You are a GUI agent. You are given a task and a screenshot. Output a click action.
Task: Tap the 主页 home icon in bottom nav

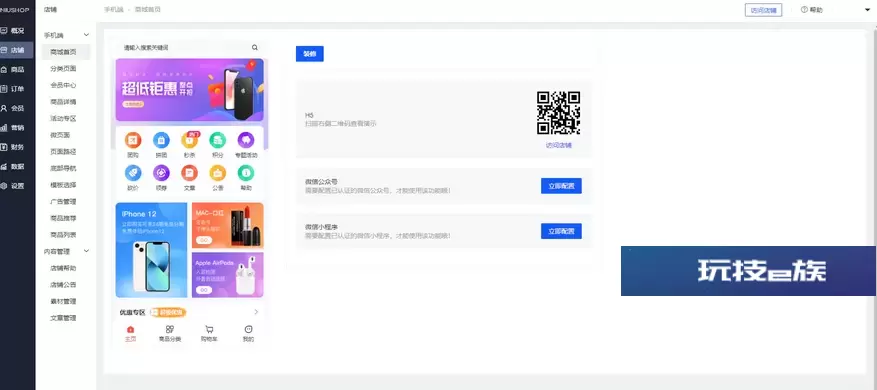point(130,330)
